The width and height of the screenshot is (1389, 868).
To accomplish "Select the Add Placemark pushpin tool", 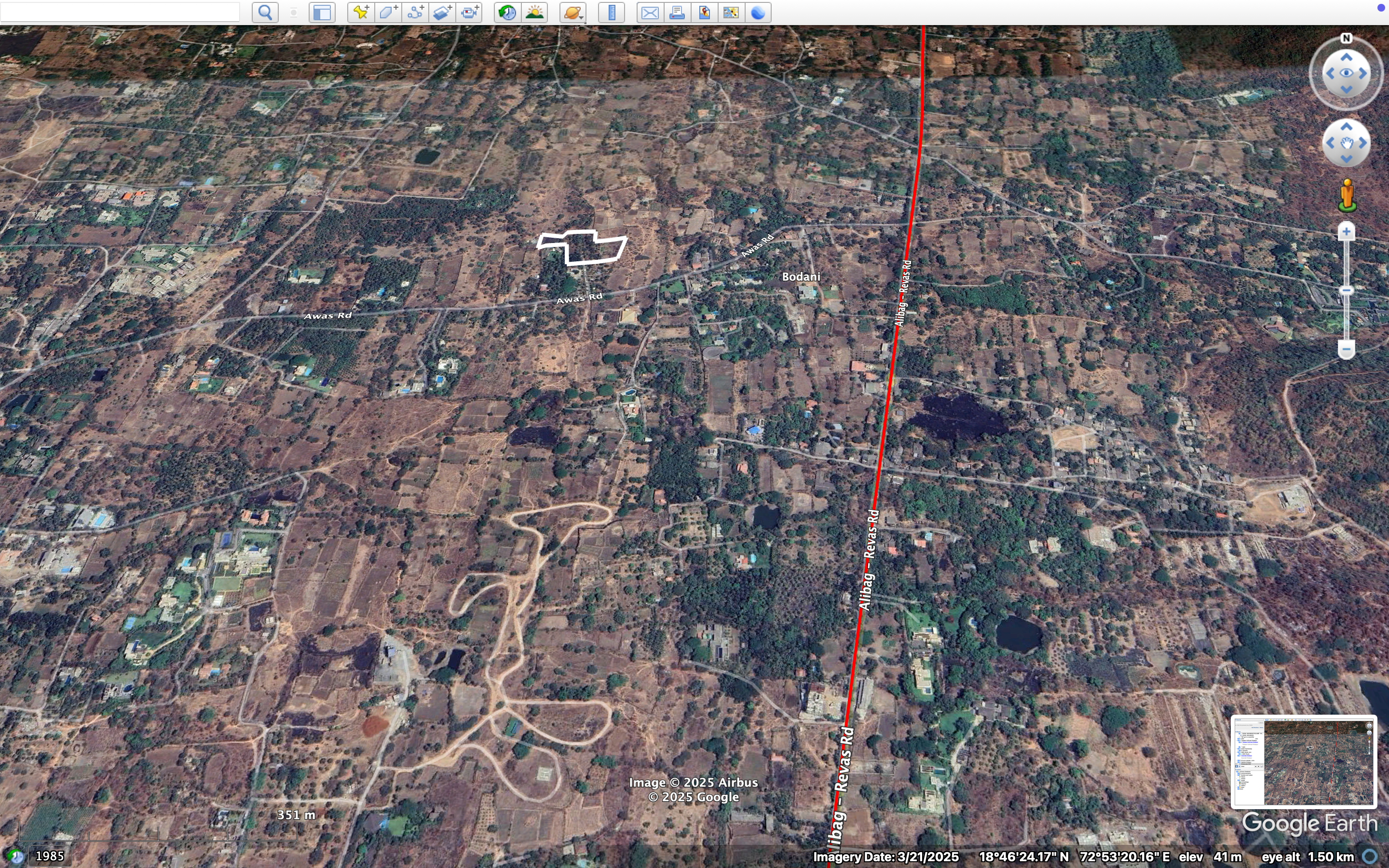I will (x=360, y=12).
